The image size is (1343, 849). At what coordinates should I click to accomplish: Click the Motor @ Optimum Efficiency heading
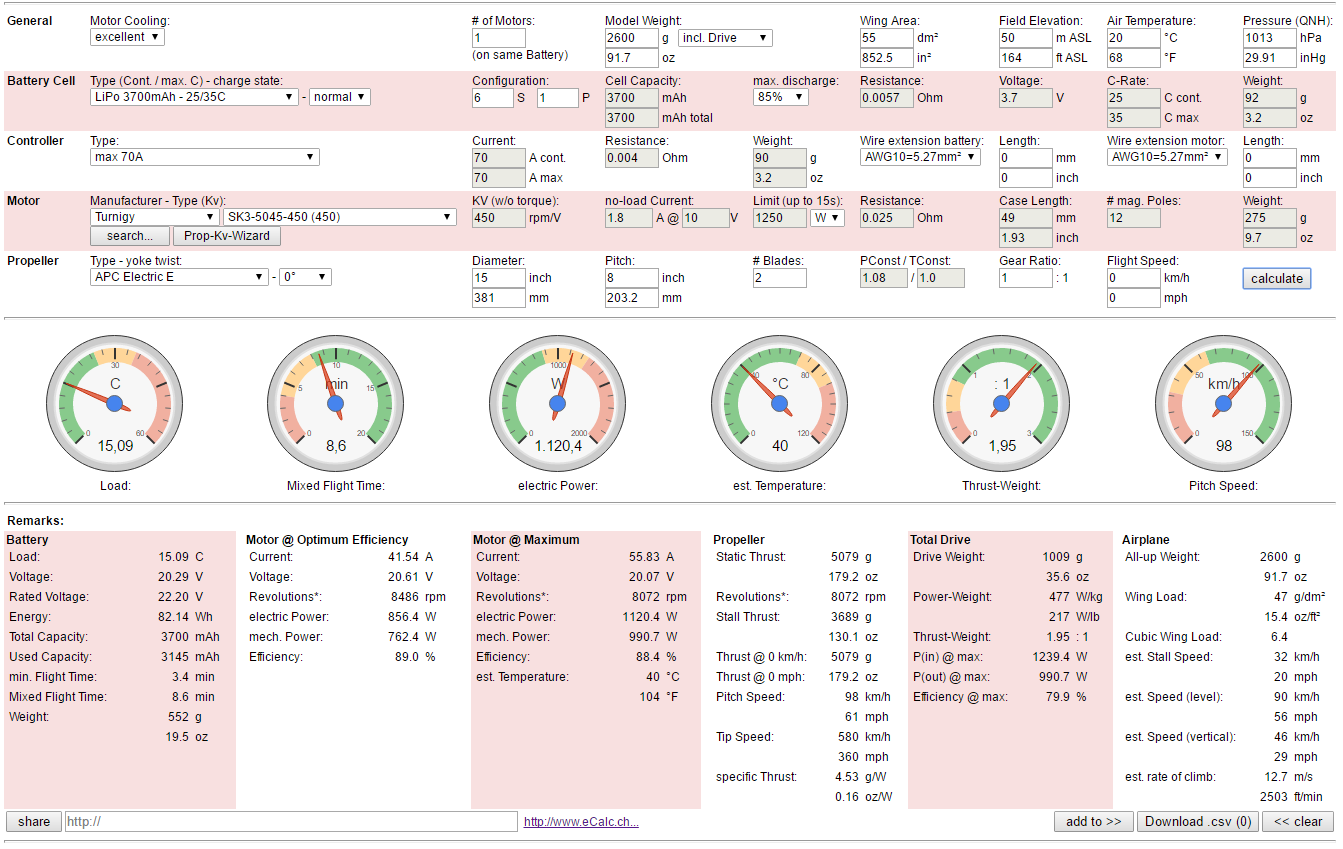pos(327,540)
